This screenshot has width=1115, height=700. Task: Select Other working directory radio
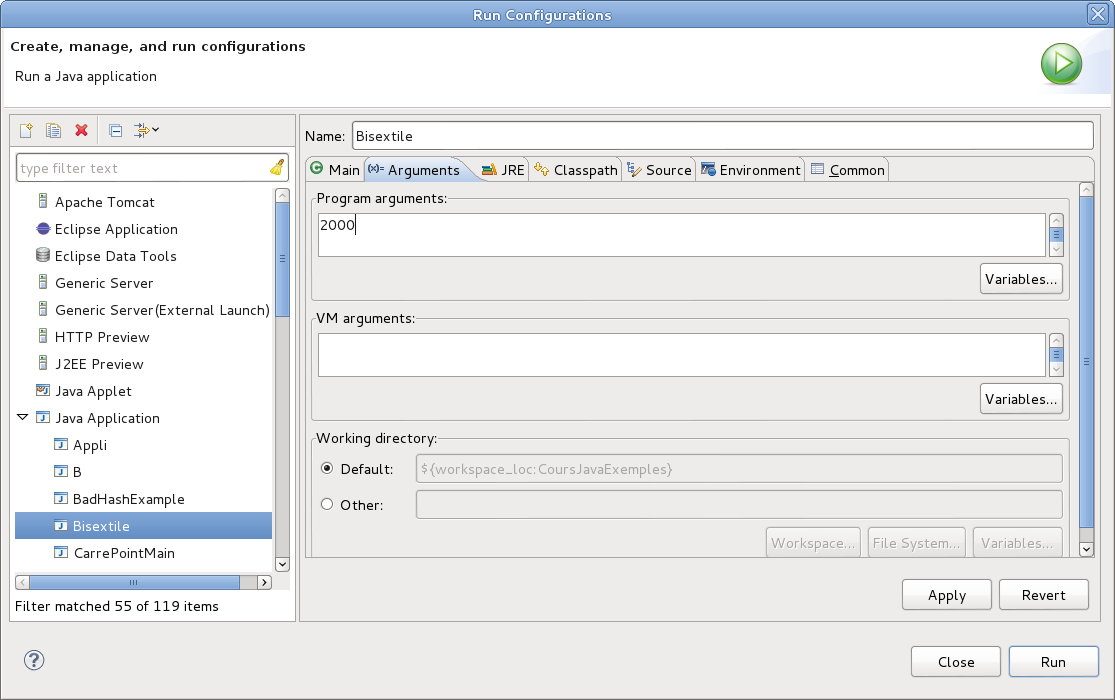[327, 504]
